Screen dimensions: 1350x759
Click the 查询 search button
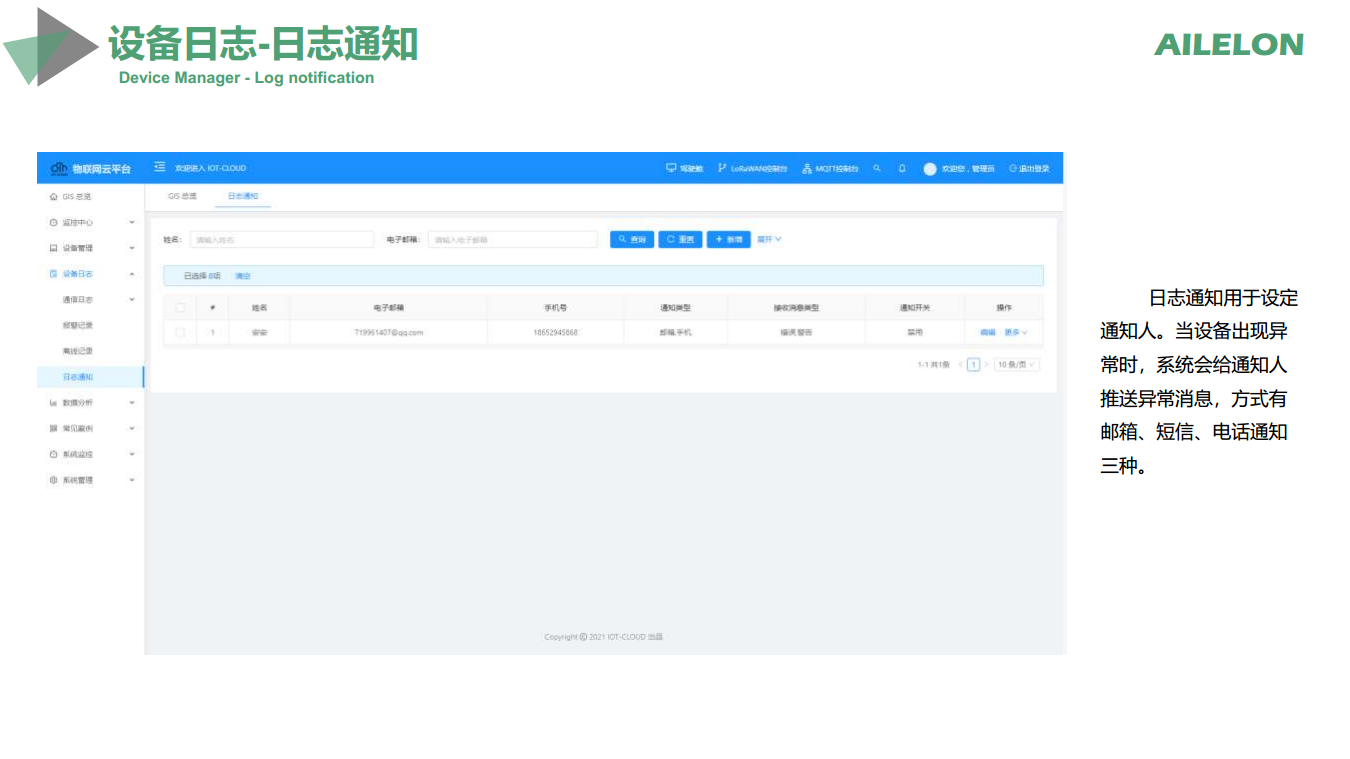632,239
